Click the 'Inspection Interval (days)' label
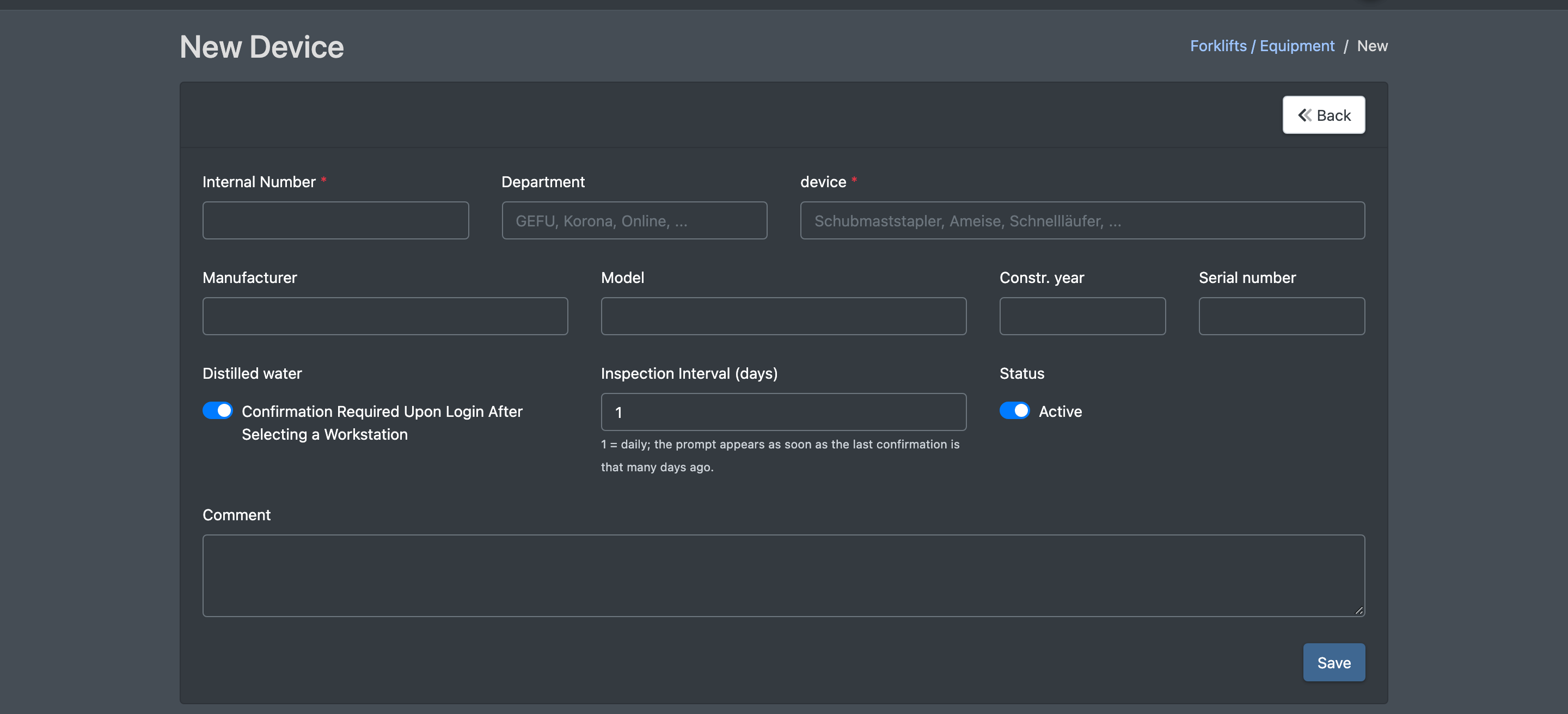 tap(689, 373)
